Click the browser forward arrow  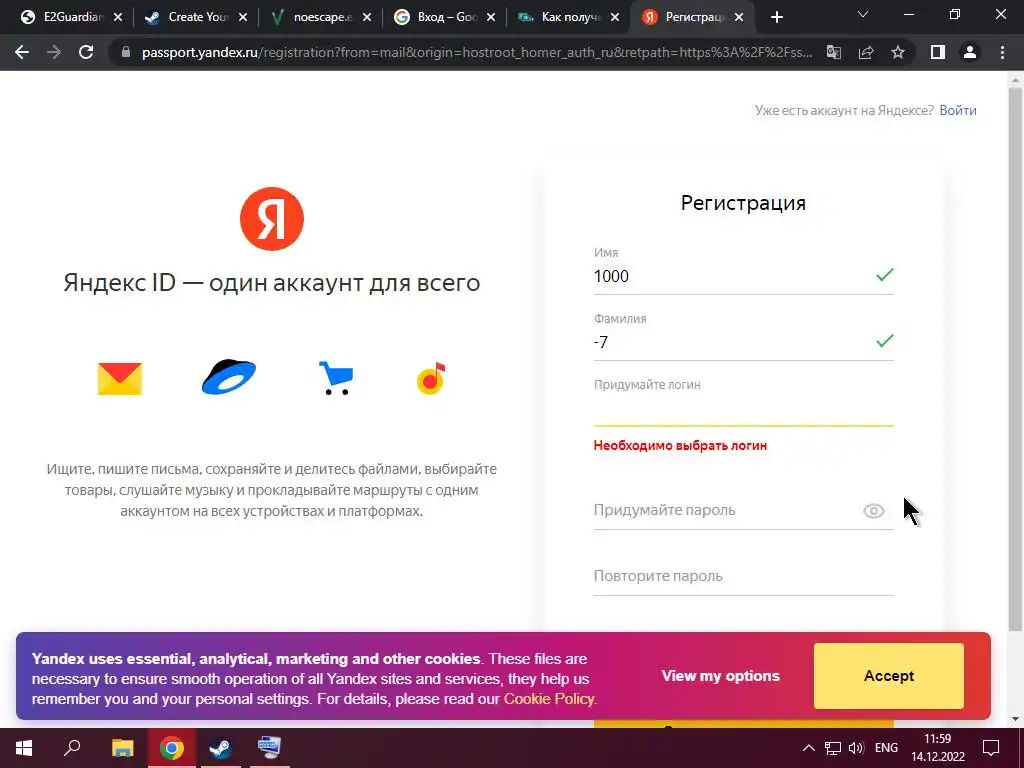tap(54, 52)
